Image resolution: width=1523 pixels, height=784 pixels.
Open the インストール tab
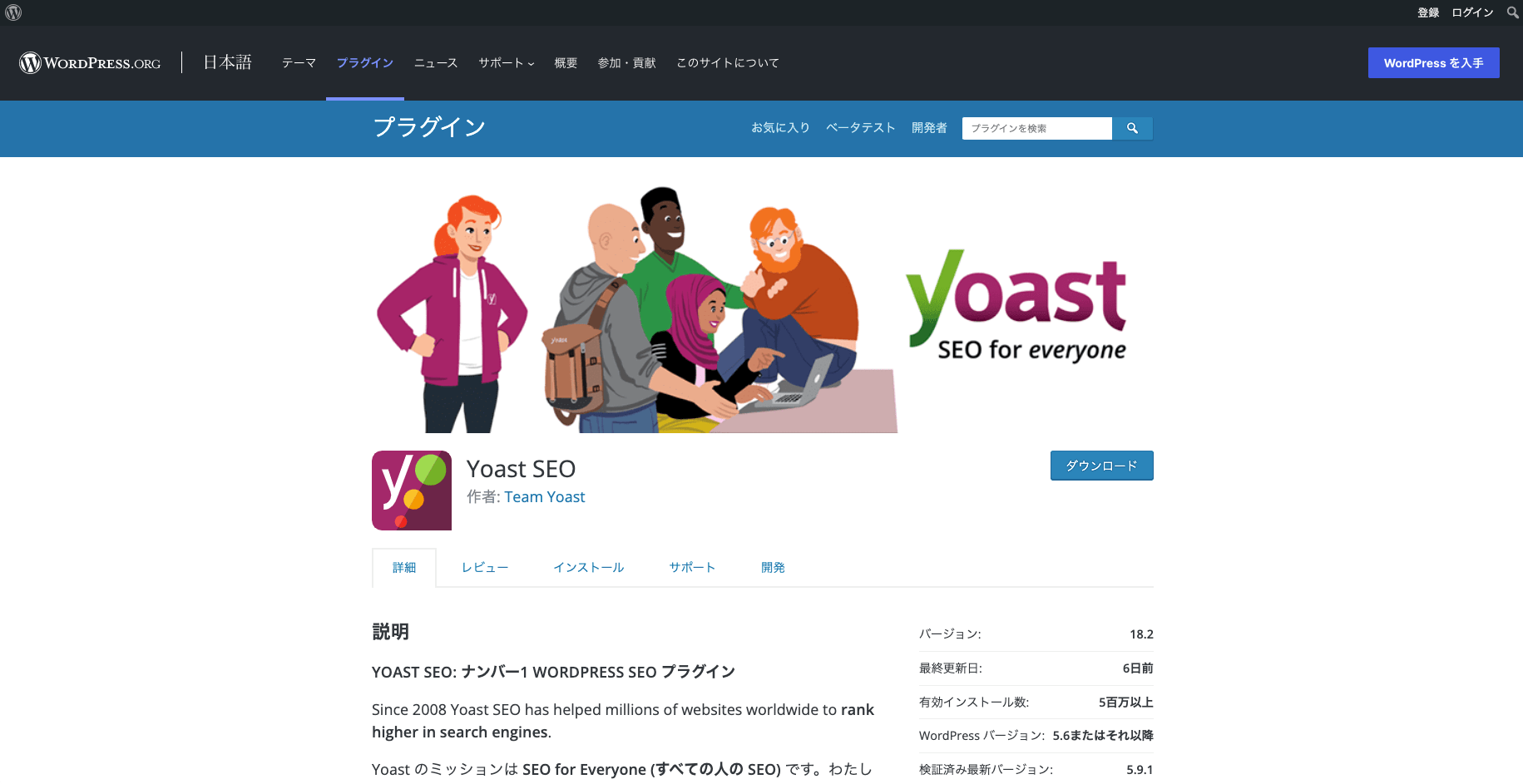click(x=588, y=568)
